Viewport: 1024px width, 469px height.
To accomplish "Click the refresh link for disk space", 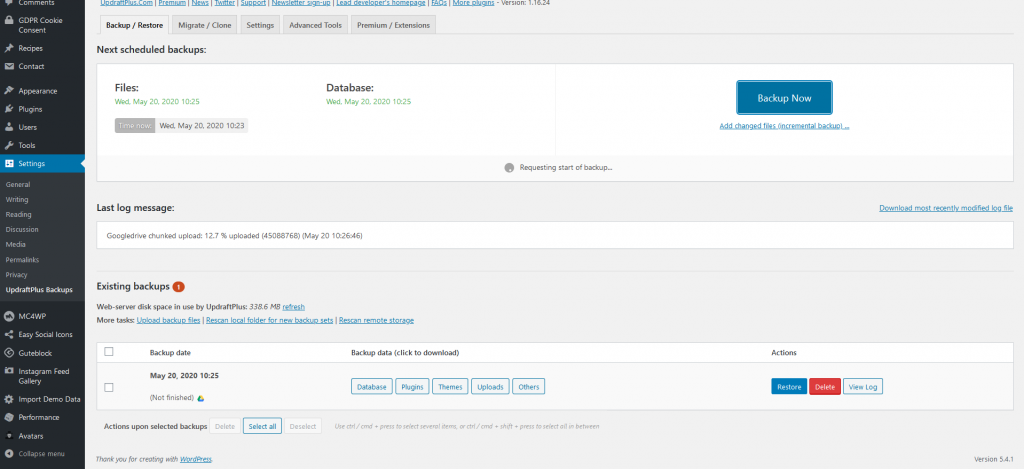I will coord(293,306).
